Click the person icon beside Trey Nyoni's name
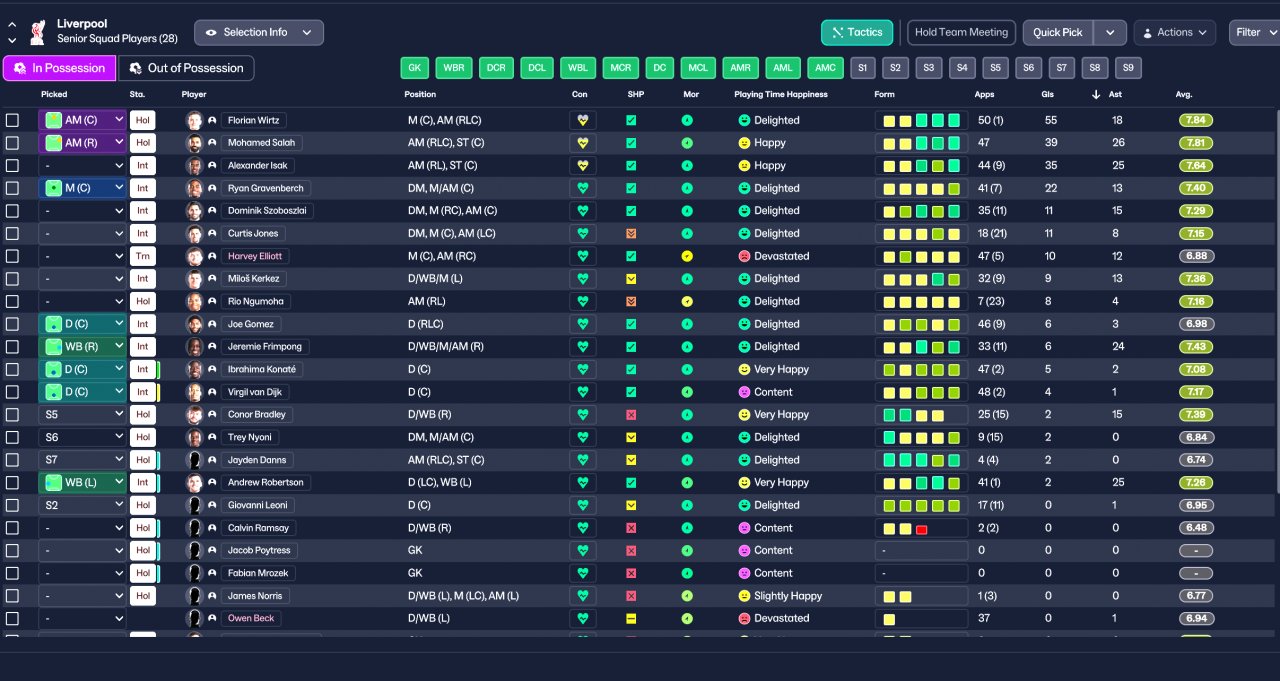The height and width of the screenshot is (681, 1280). pyautogui.click(x=212, y=437)
